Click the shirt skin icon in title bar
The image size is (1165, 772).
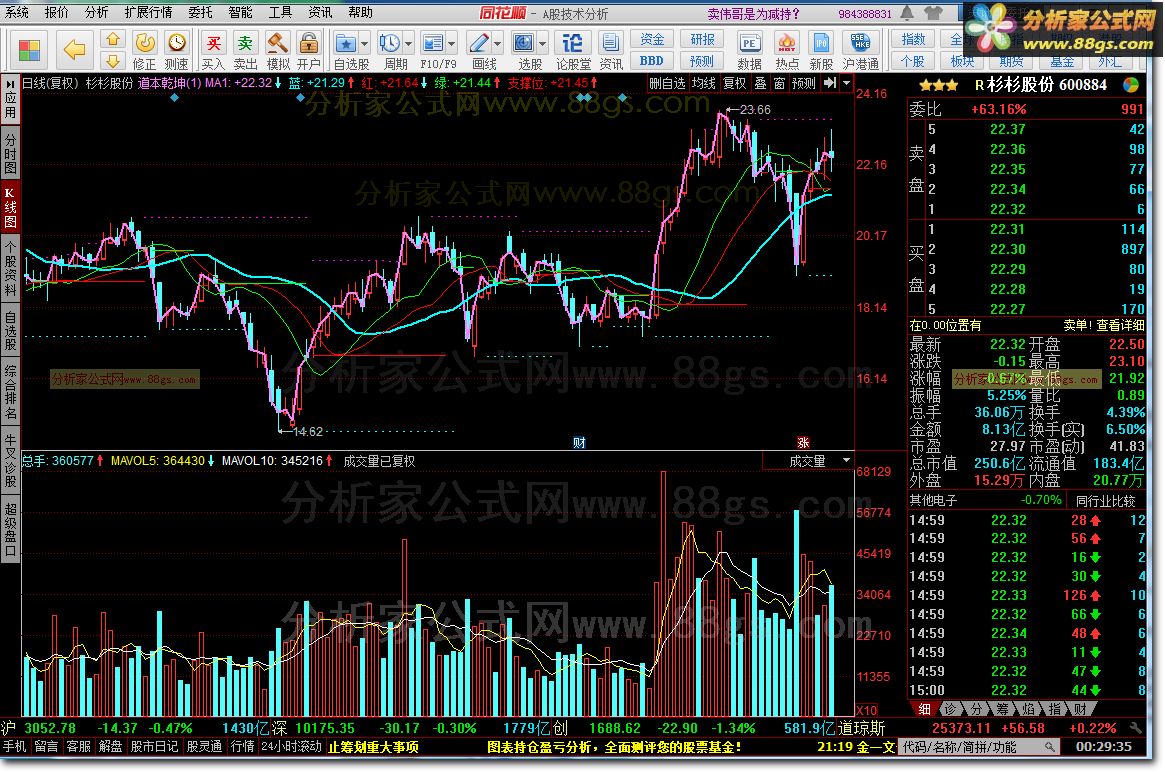(934, 13)
